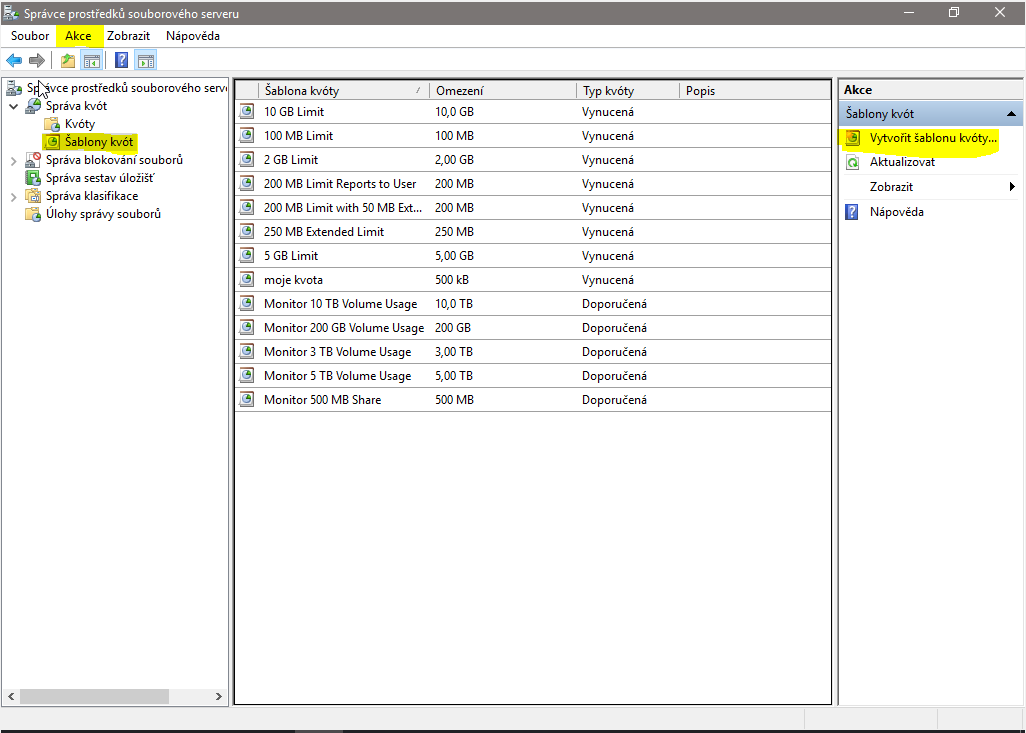Image resolution: width=1026 pixels, height=733 pixels.
Task: Click Vytvořit šablonu kvóty link
Action: point(933,138)
